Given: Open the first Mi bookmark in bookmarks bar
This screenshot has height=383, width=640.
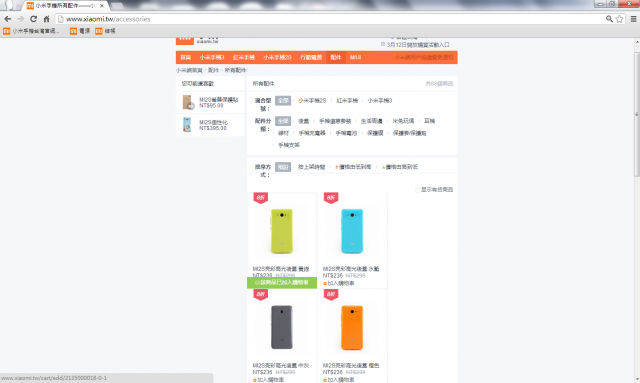Looking at the screenshot, I should tap(31, 31).
